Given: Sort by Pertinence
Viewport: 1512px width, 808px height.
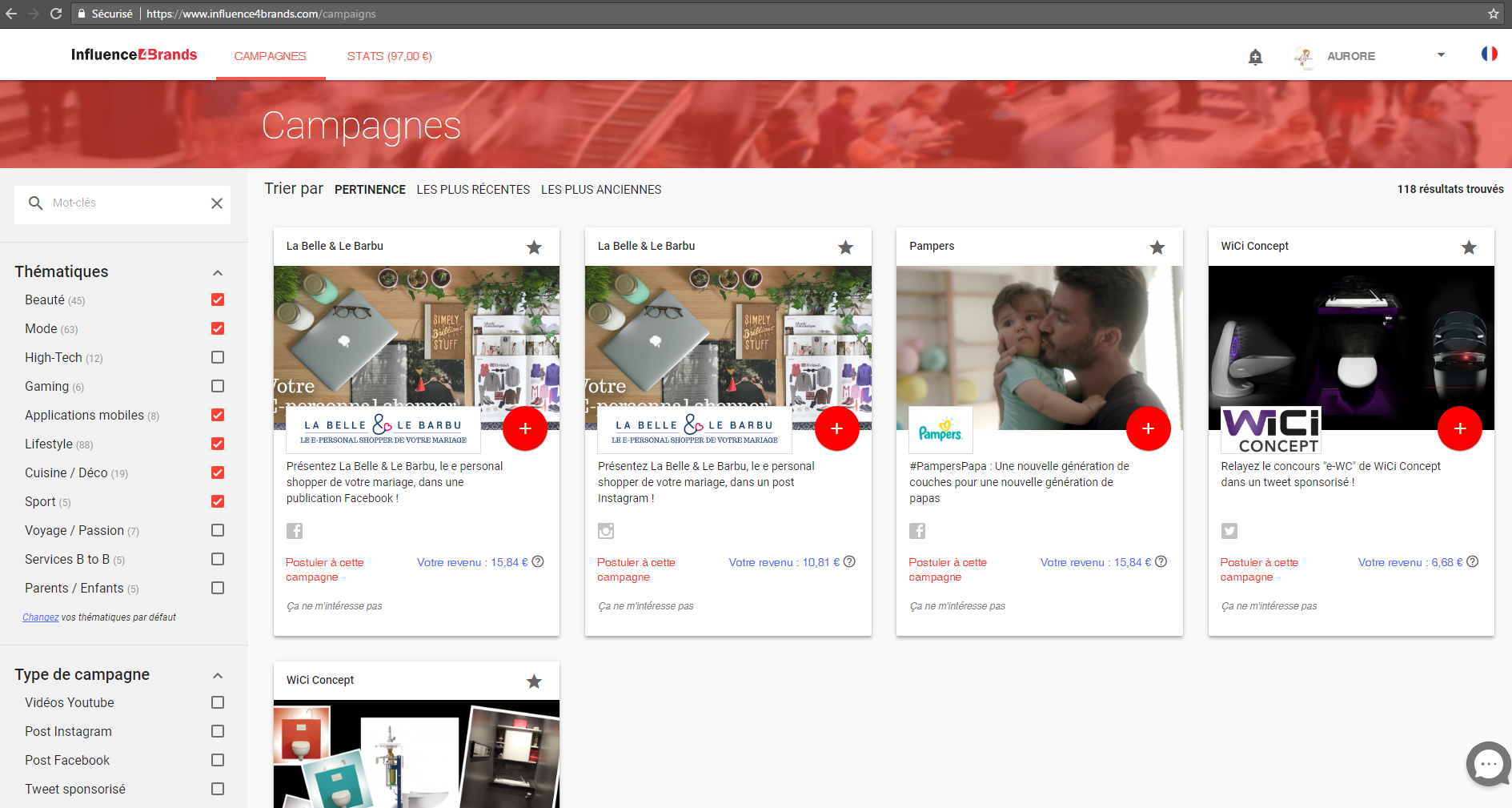Looking at the screenshot, I should tap(370, 190).
